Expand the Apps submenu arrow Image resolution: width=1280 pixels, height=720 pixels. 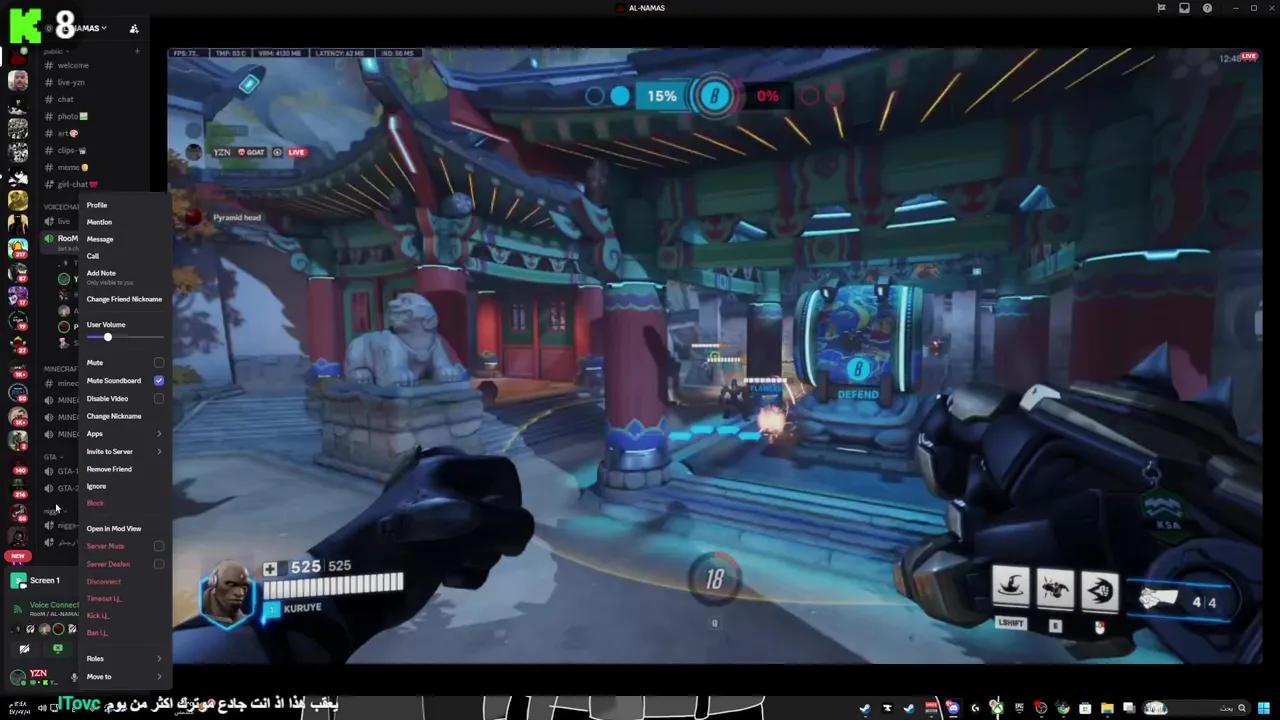point(159,434)
